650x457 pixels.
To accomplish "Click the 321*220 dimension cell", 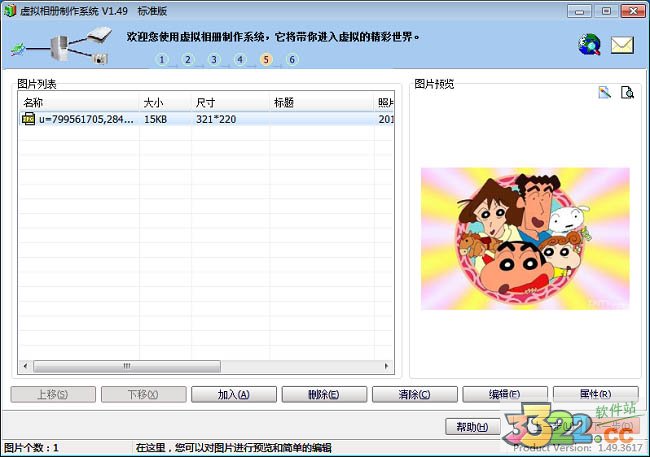I will 216,119.
